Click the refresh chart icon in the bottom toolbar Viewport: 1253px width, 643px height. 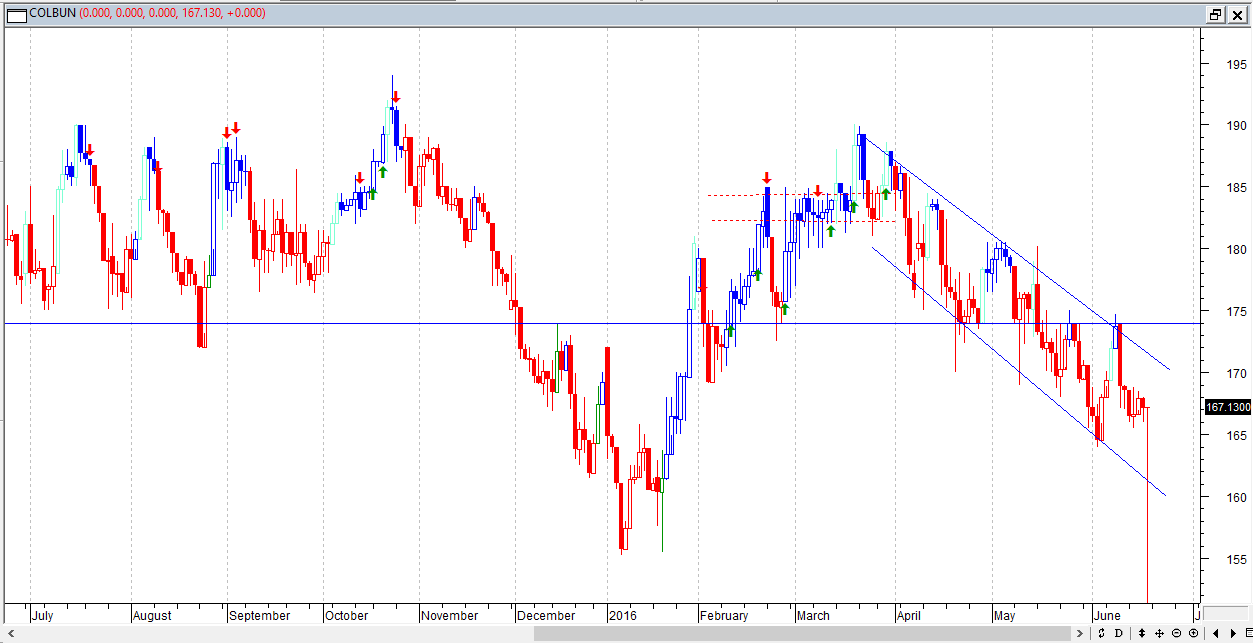[1101, 633]
